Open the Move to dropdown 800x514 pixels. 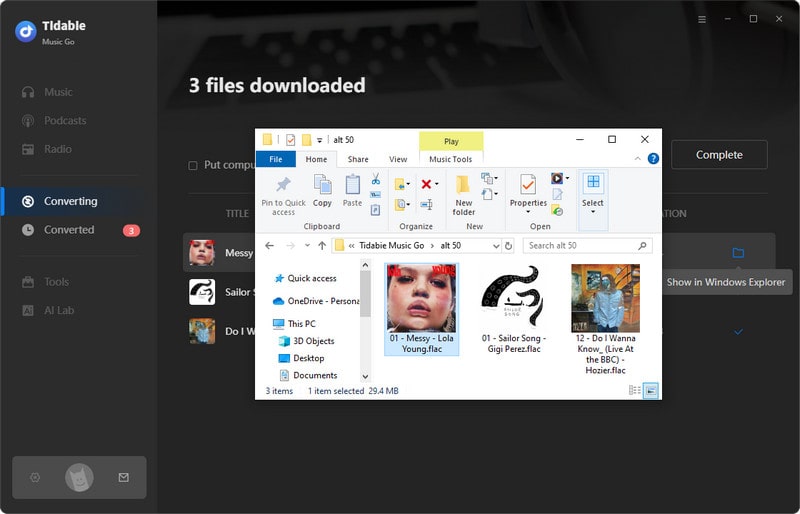[402, 184]
